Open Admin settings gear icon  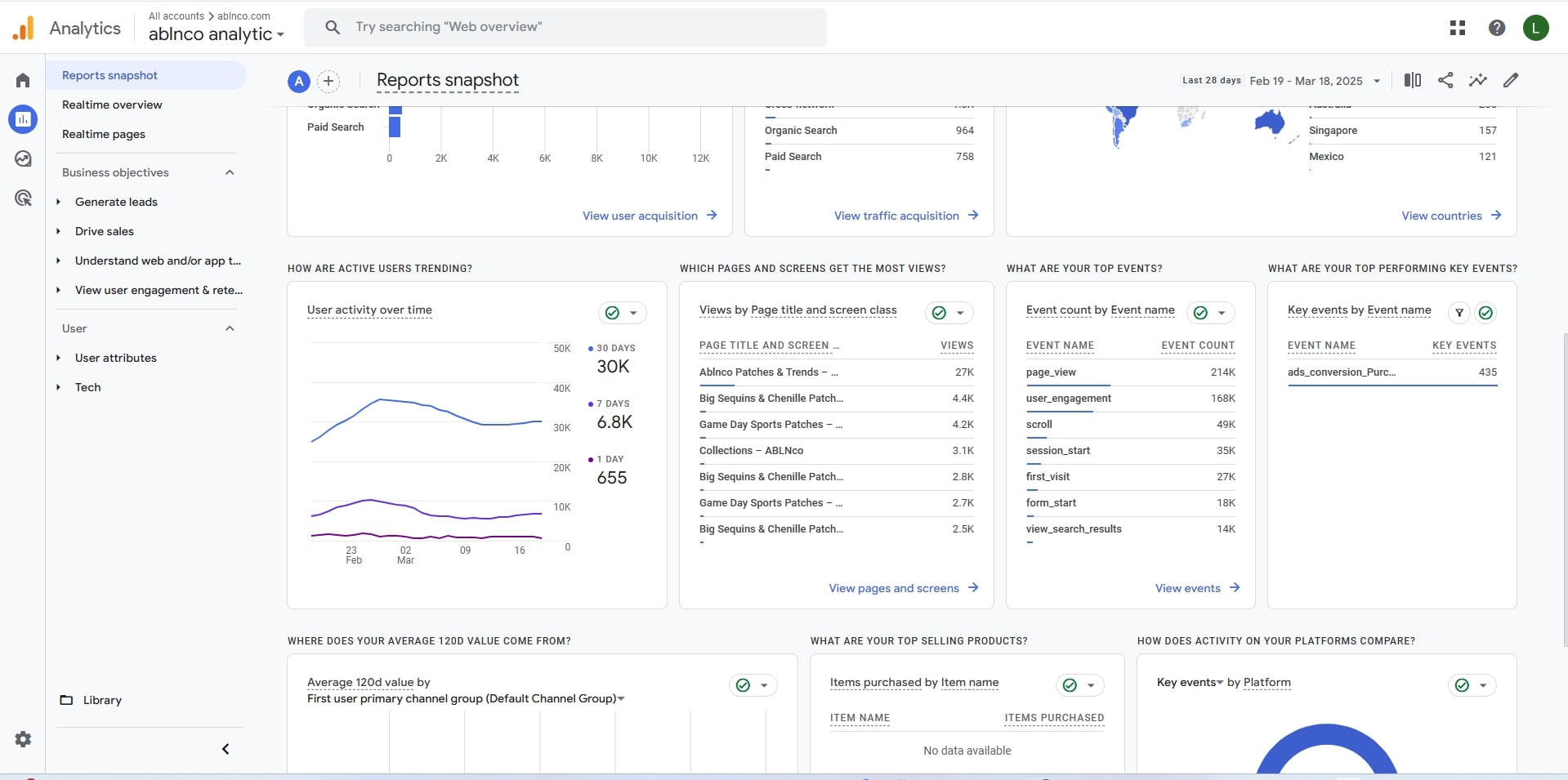point(23,739)
